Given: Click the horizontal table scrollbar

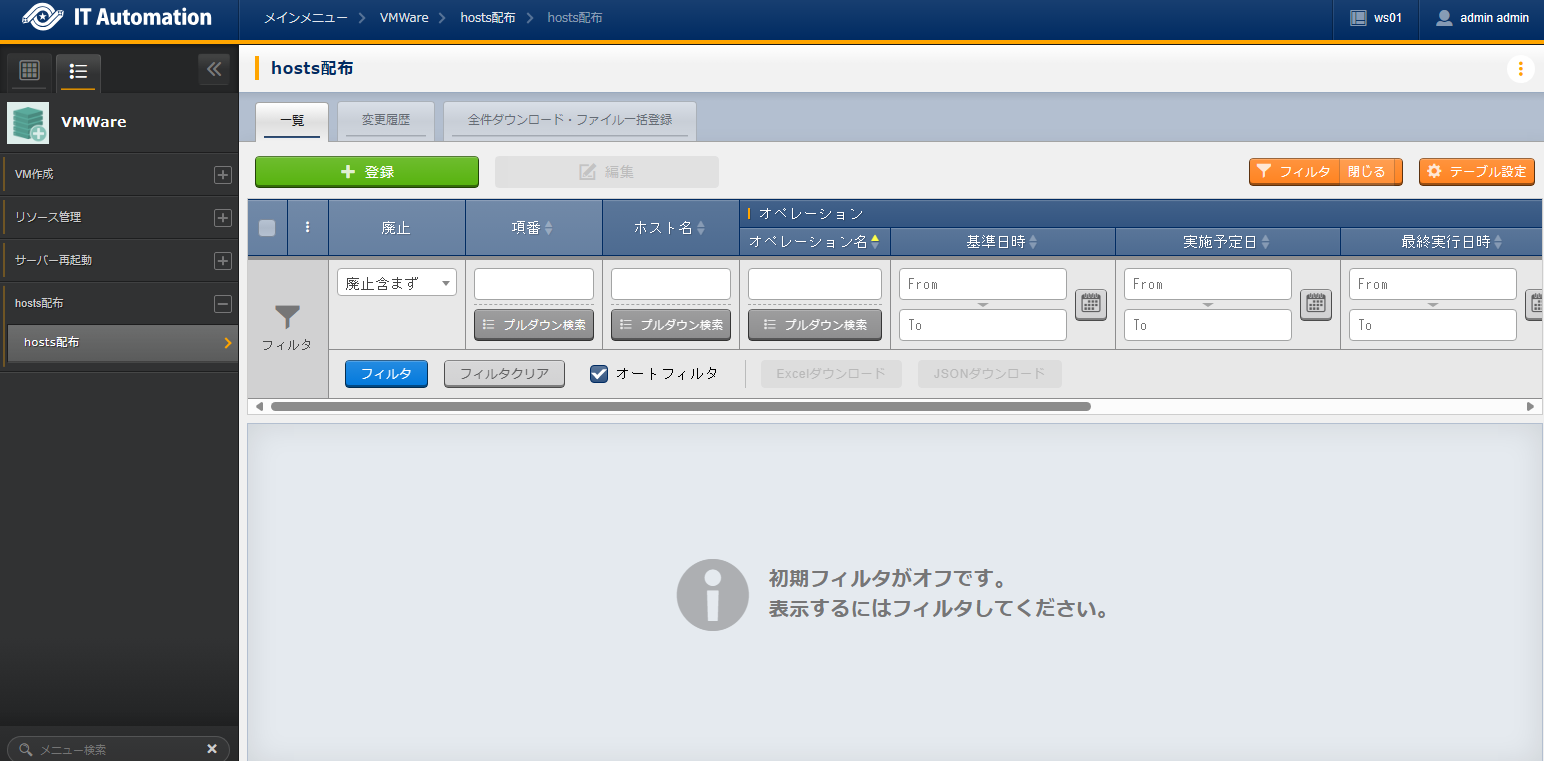Looking at the screenshot, I should click(680, 407).
